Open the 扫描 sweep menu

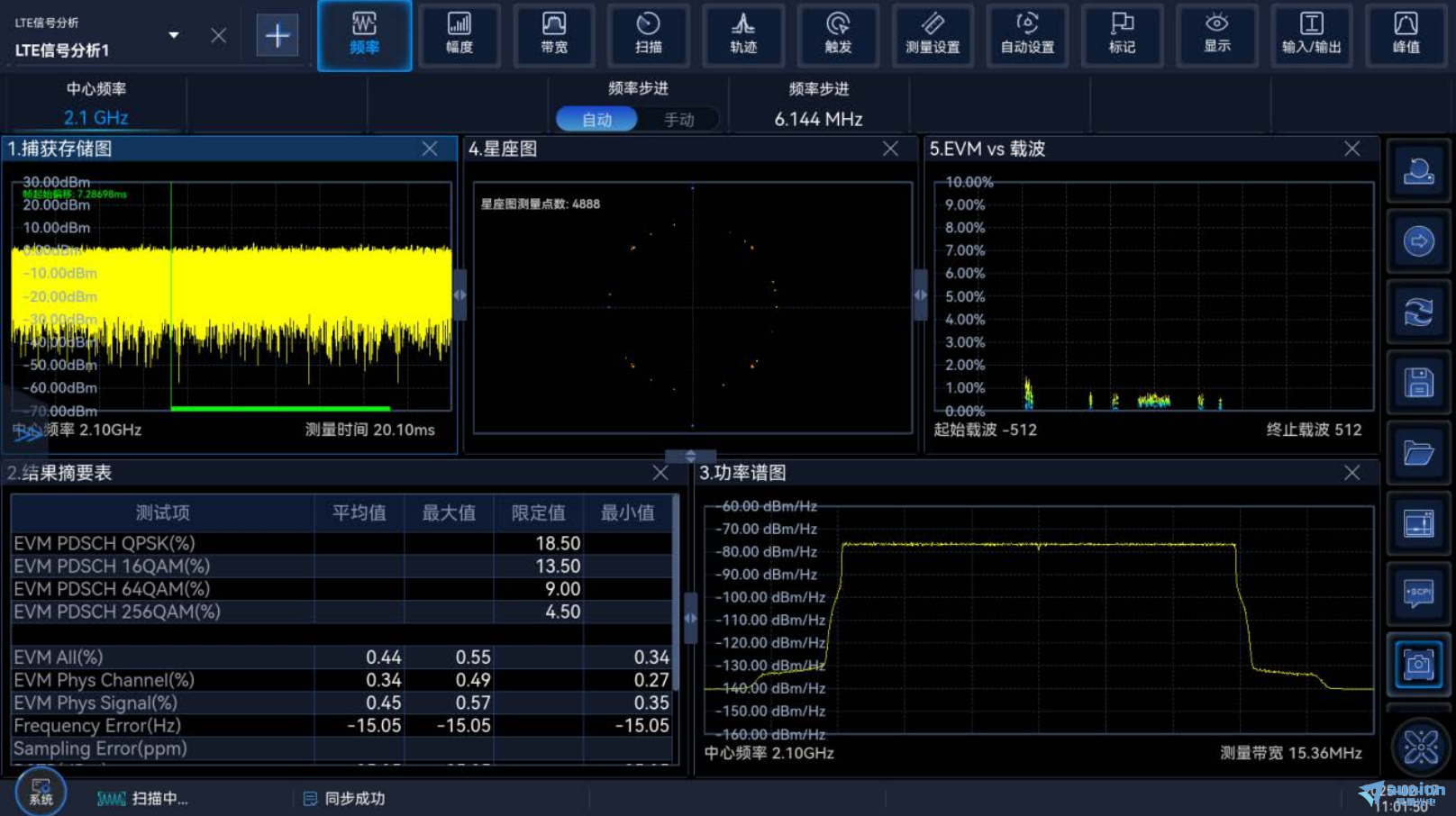pos(649,35)
